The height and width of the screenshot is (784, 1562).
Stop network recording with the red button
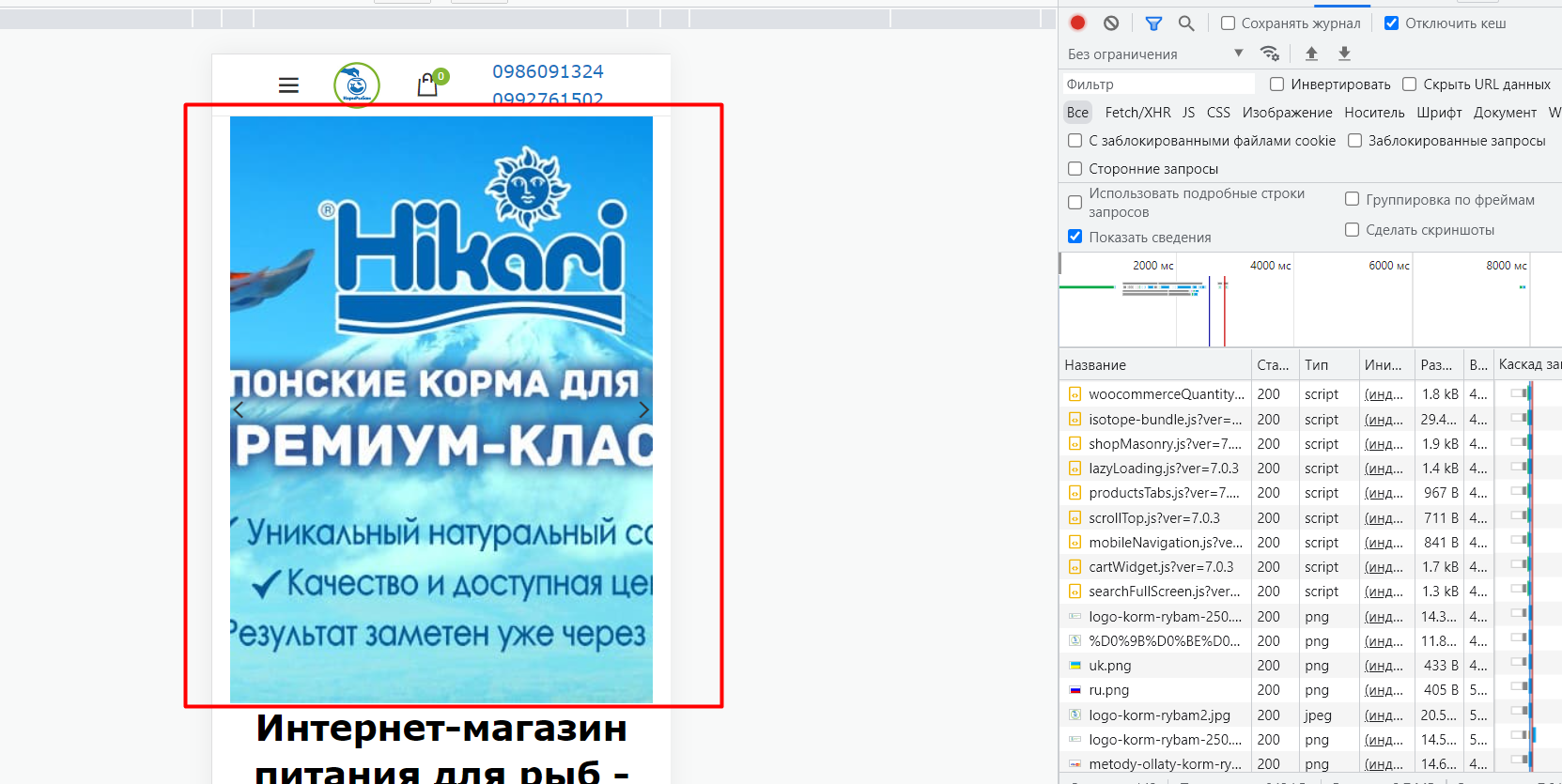coord(1078,23)
